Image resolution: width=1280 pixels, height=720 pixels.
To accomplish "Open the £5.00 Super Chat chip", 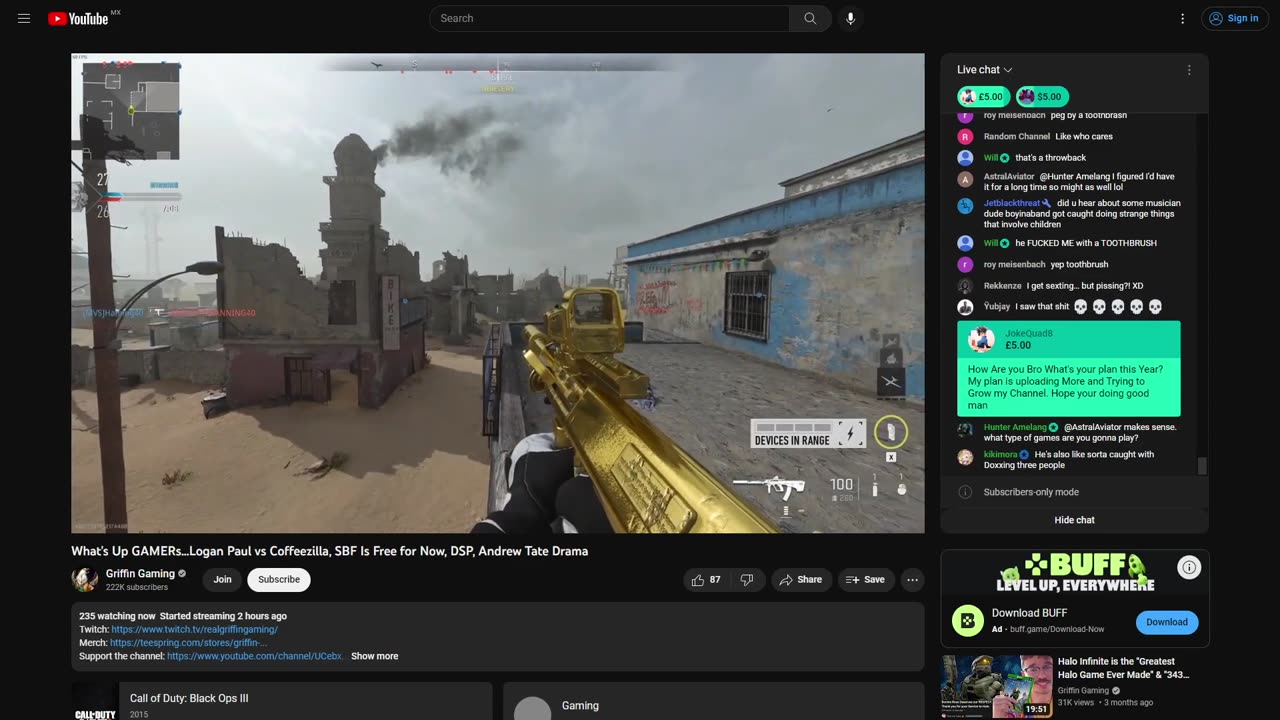I will pos(982,97).
